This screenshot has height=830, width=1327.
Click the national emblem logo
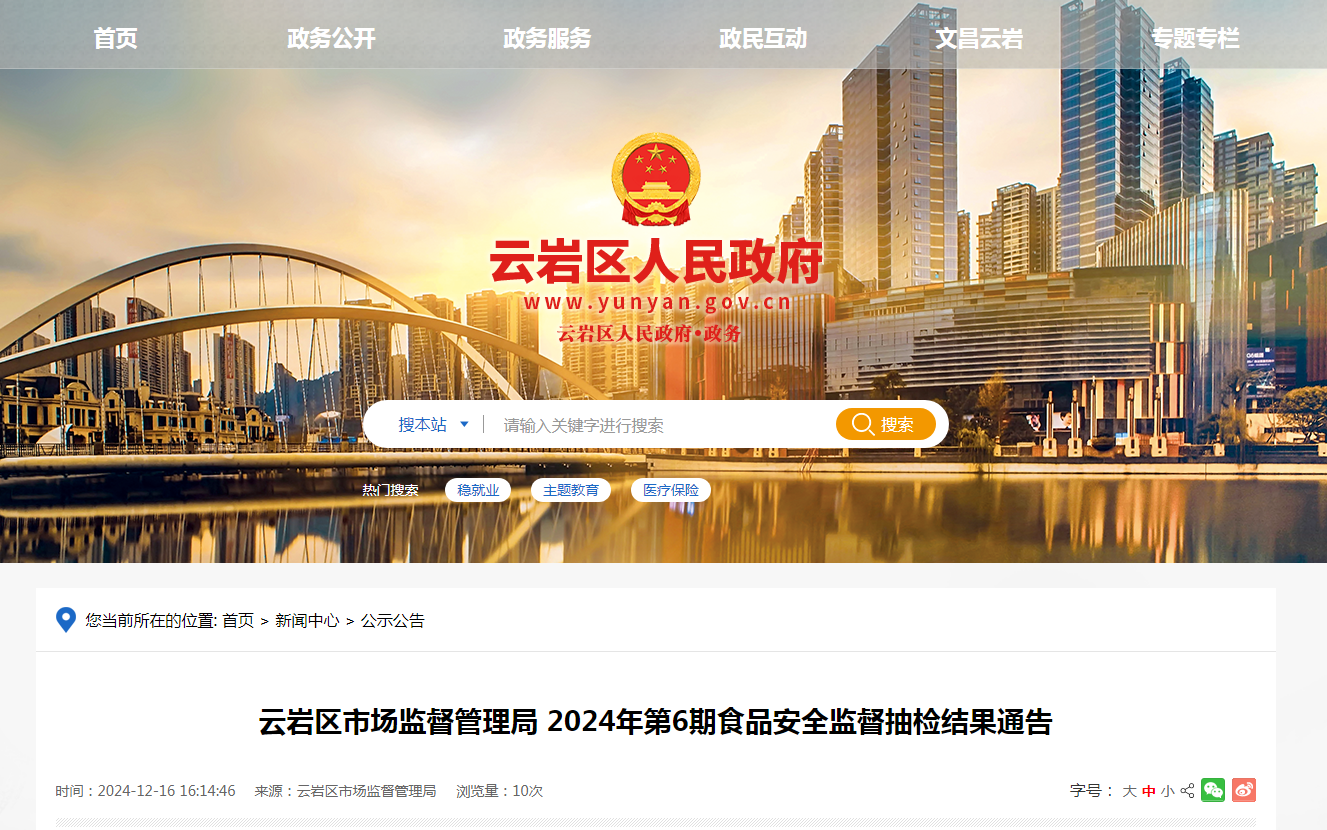[656, 180]
